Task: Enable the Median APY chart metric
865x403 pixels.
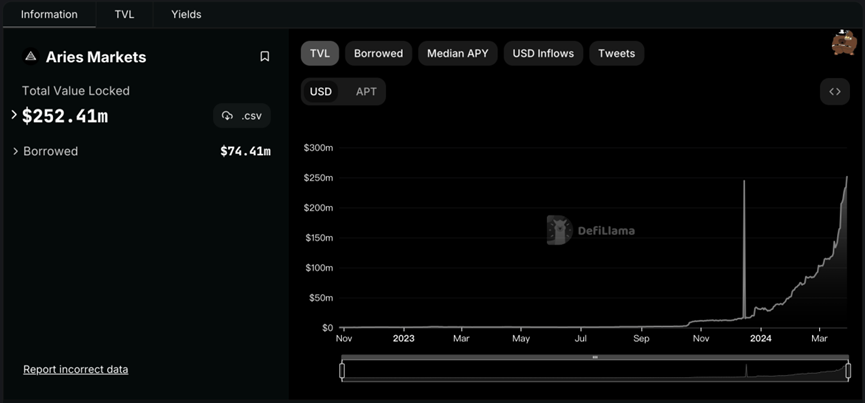Action: click(458, 53)
